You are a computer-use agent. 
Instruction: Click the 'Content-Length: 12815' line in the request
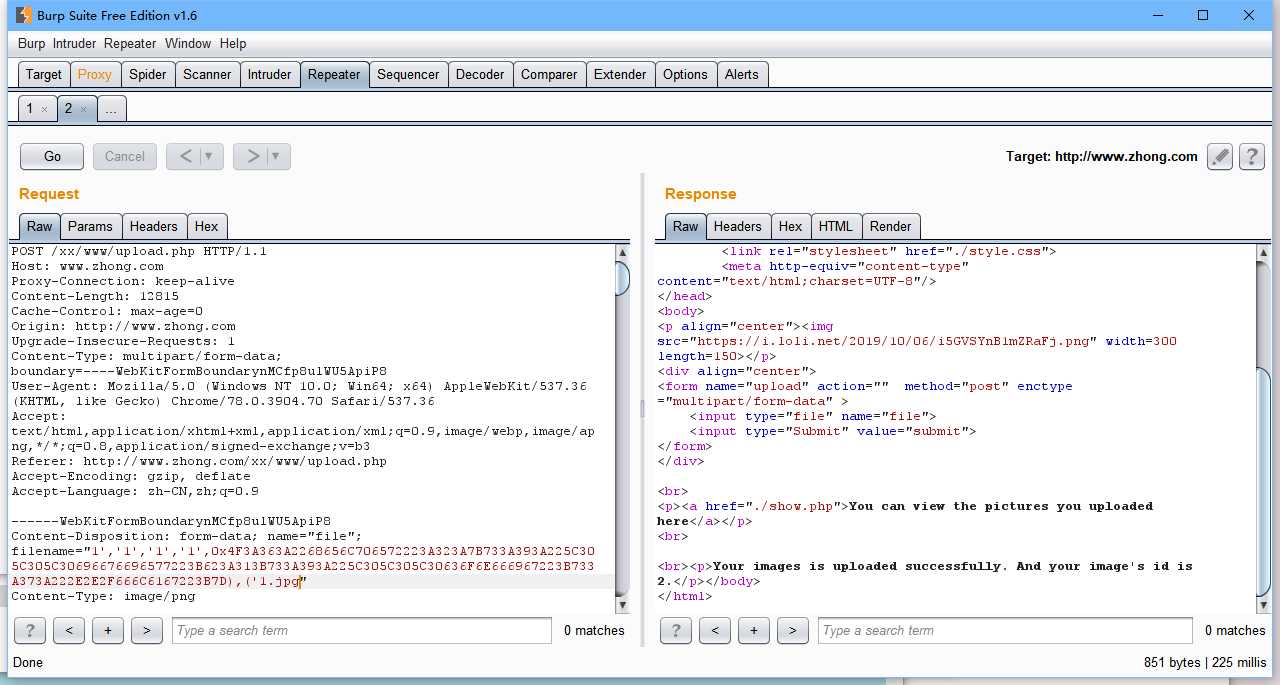tap(95, 296)
